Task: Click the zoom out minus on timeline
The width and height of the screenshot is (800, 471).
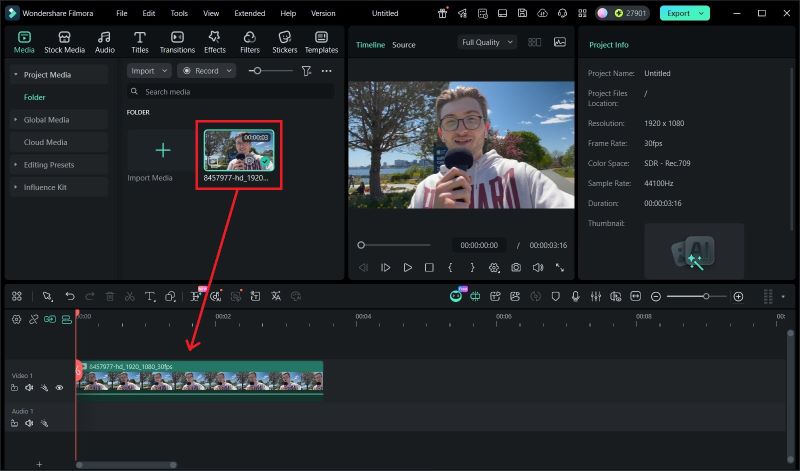Action: pyautogui.click(x=656, y=296)
